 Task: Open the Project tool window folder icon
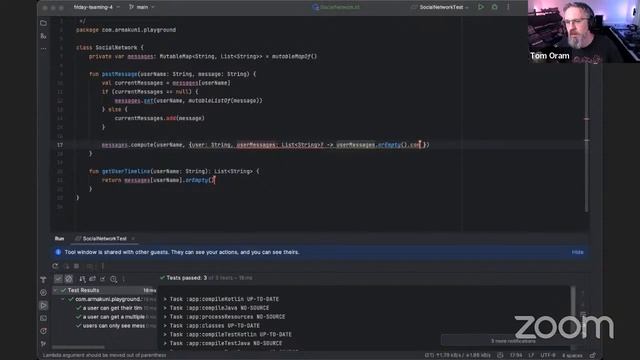44,23
